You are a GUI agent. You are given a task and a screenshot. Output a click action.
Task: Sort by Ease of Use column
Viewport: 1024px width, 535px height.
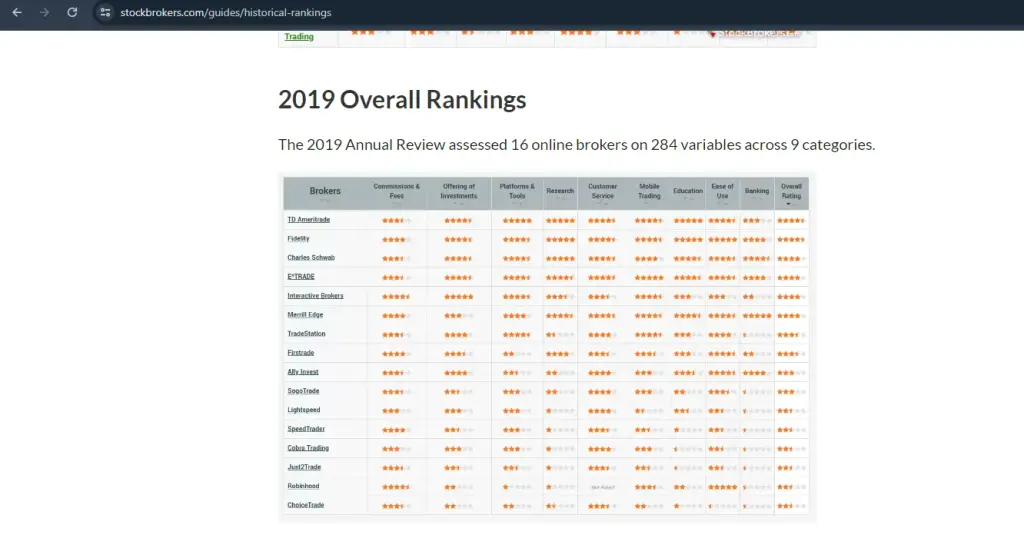point(722,191)
